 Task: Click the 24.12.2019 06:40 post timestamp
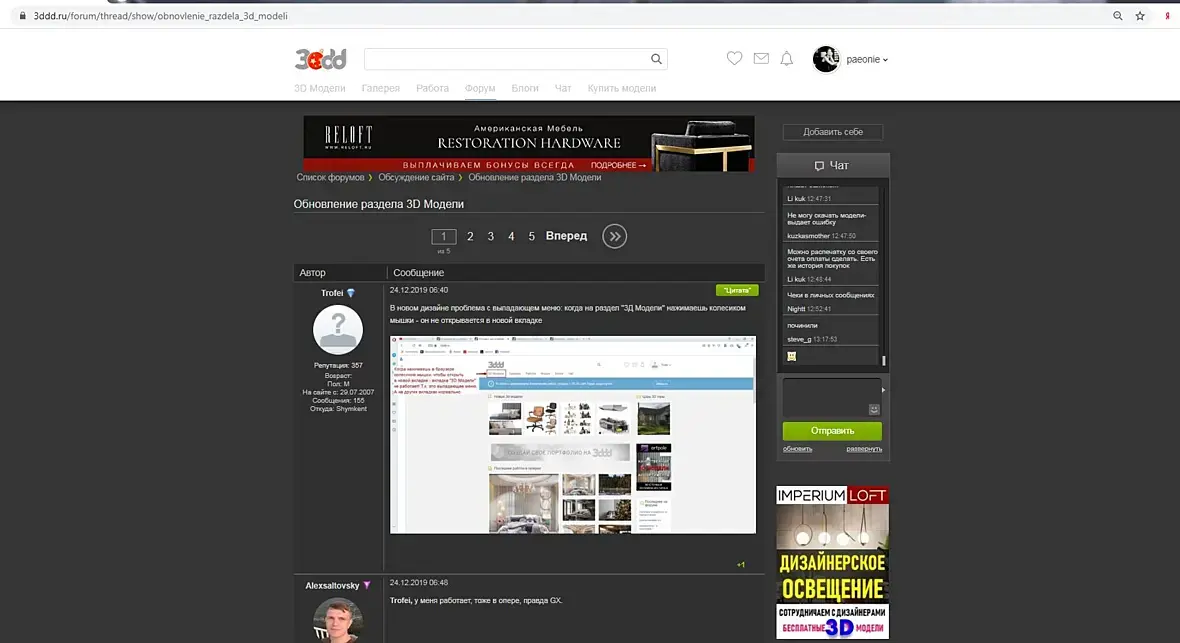click(419, 290)
